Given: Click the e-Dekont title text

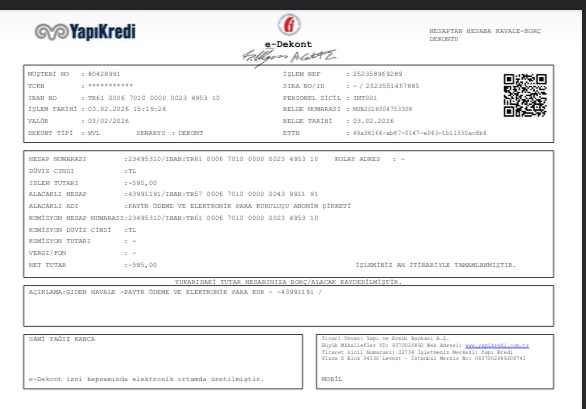Looking at the screenshot, I should pos(288,44).
